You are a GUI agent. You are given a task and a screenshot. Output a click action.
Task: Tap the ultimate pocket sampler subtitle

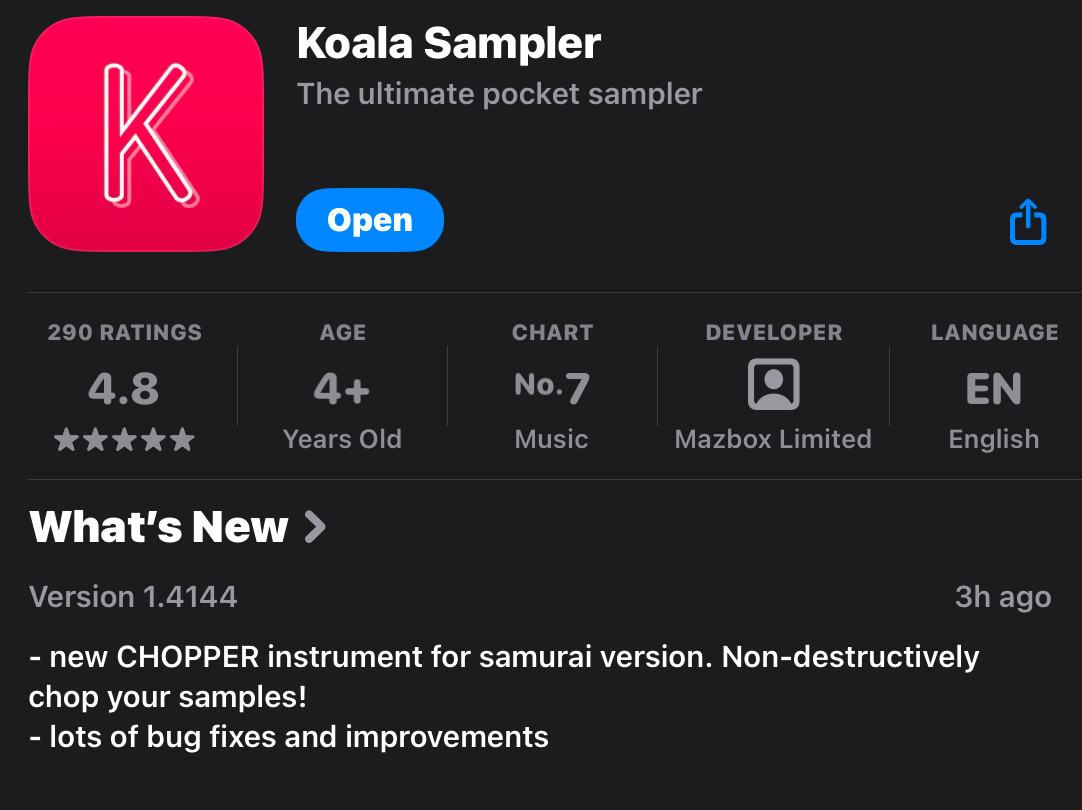(x=499, y=94)
